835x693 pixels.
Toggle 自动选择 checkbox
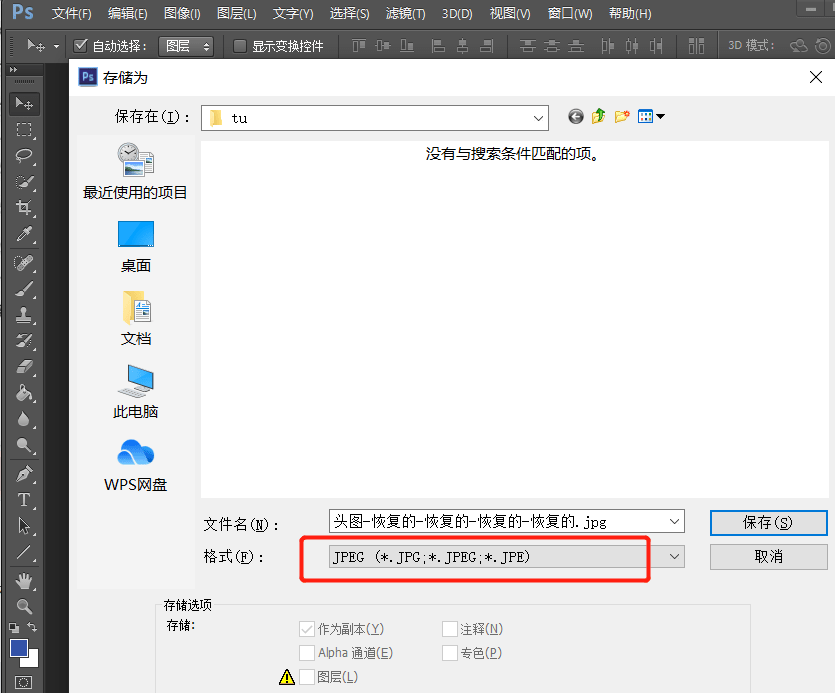[x=80, y=46]
